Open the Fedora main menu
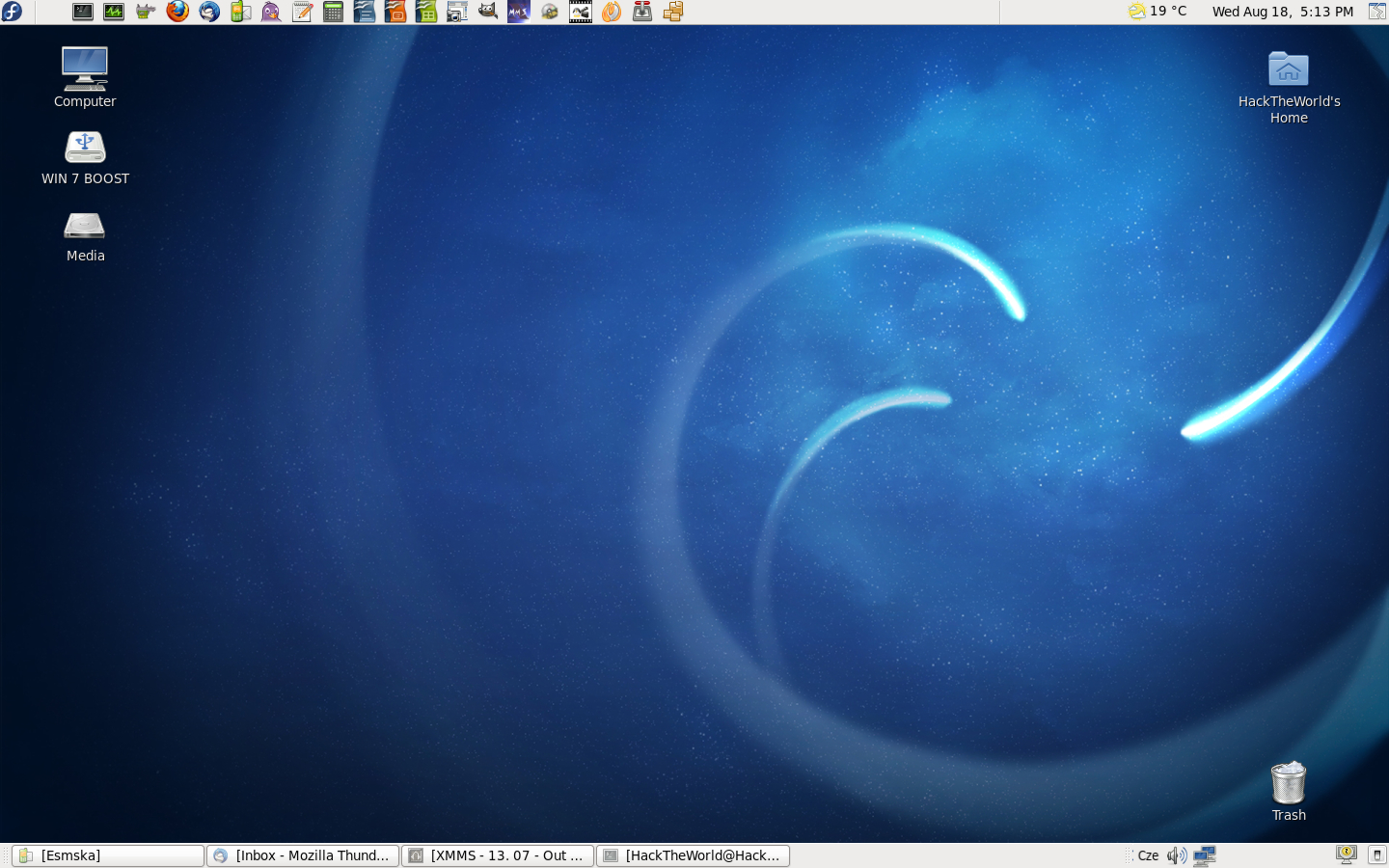 point(13,12)
